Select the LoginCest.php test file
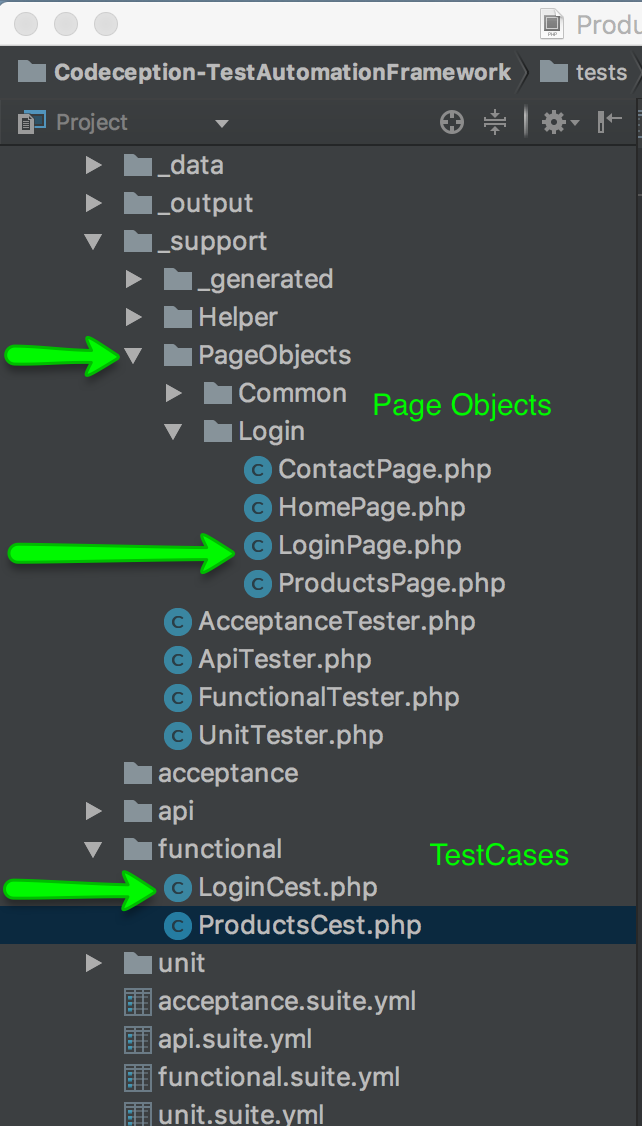Screen dimensions: 642x1126 tap(287, 887)
